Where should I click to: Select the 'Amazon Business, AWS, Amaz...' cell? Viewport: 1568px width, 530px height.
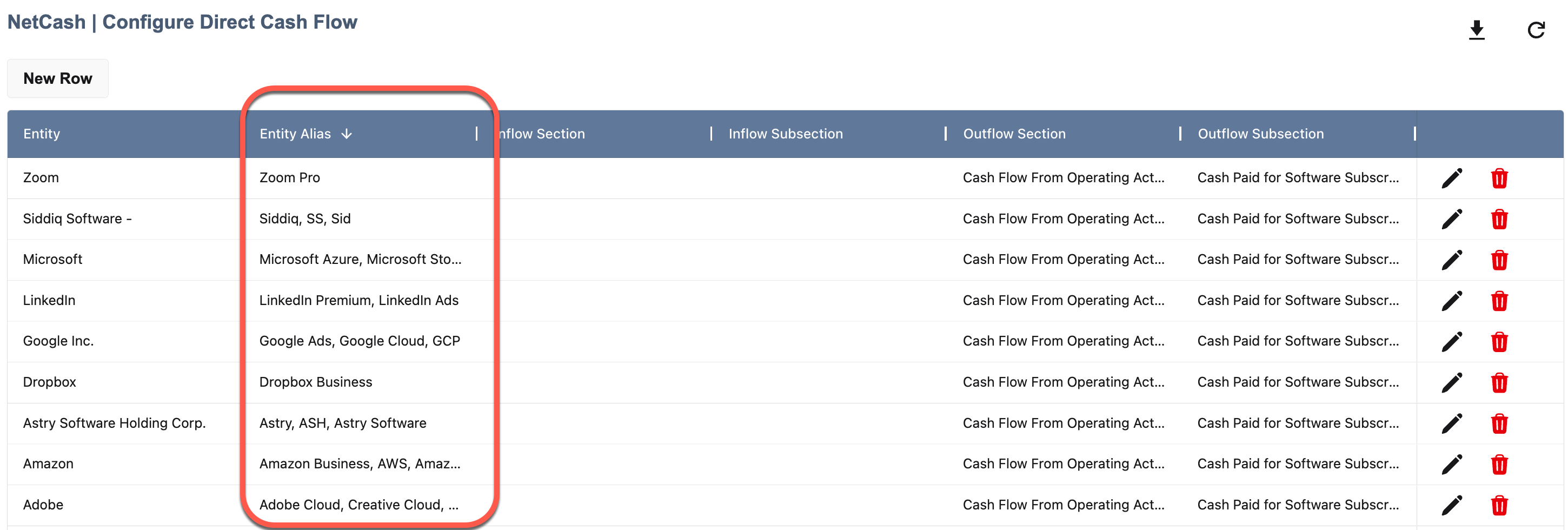coord(361,463)
